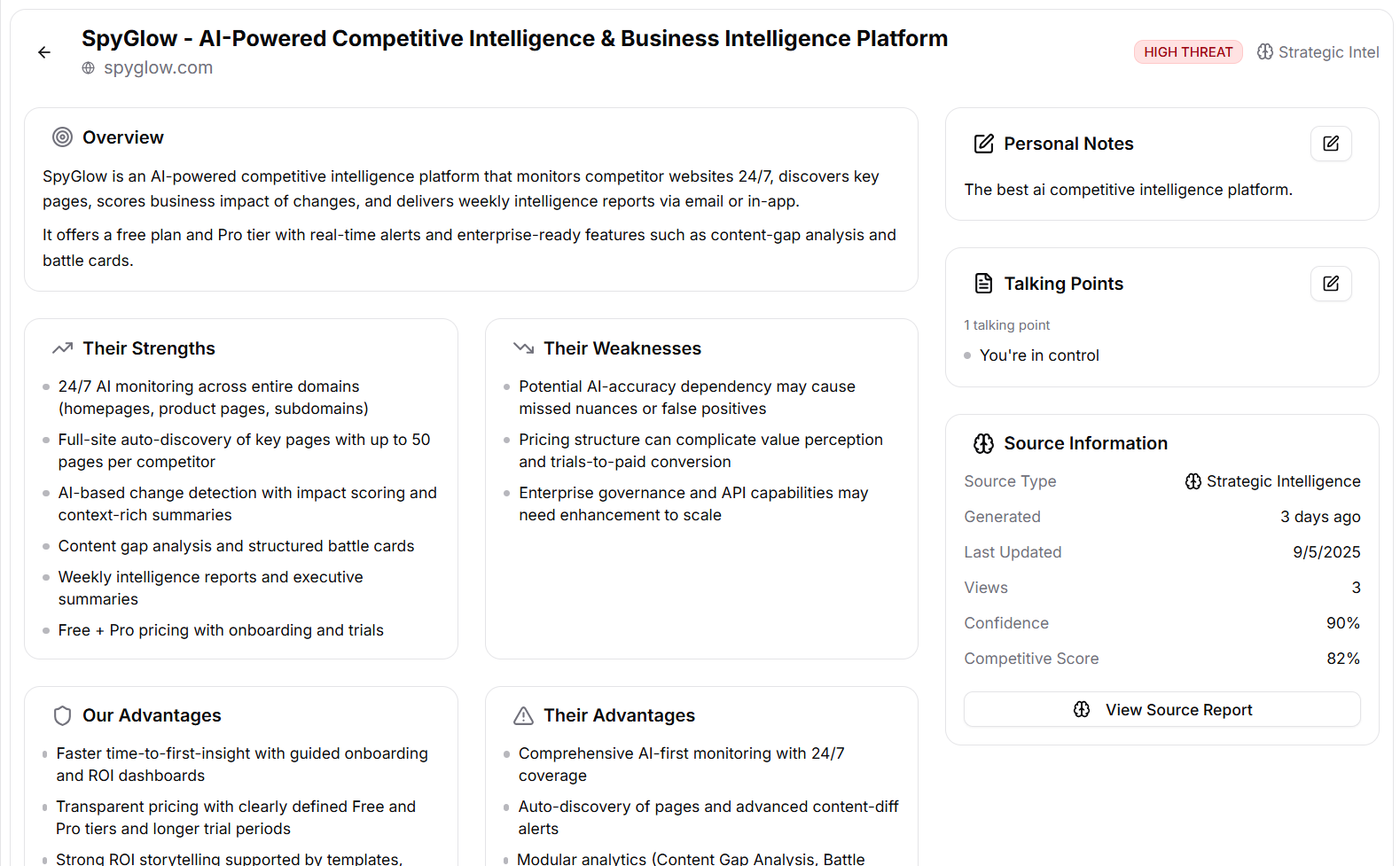Click the Their Weaknesses trending-down icon
The height and width of the screenshot is (866, 1400).
point(523,348)
